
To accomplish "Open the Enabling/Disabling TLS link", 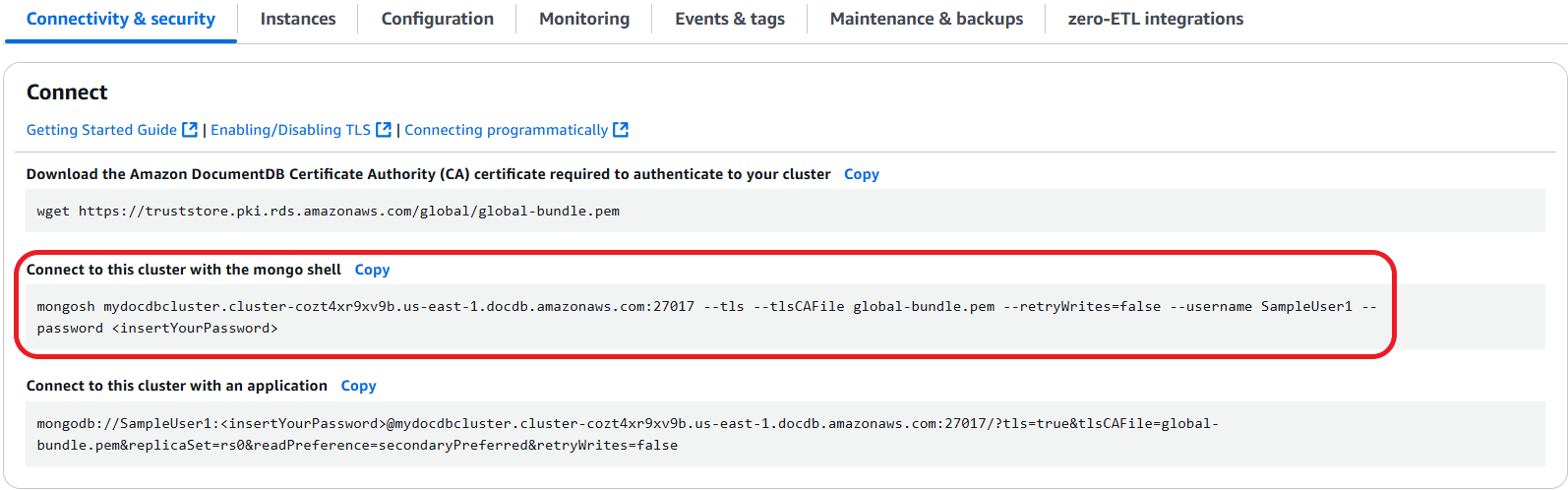I will (x=290, y=130).
